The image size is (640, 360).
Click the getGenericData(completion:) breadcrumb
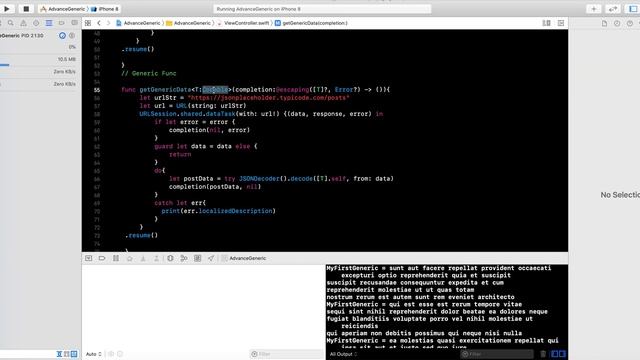click(x=311, y=23)
